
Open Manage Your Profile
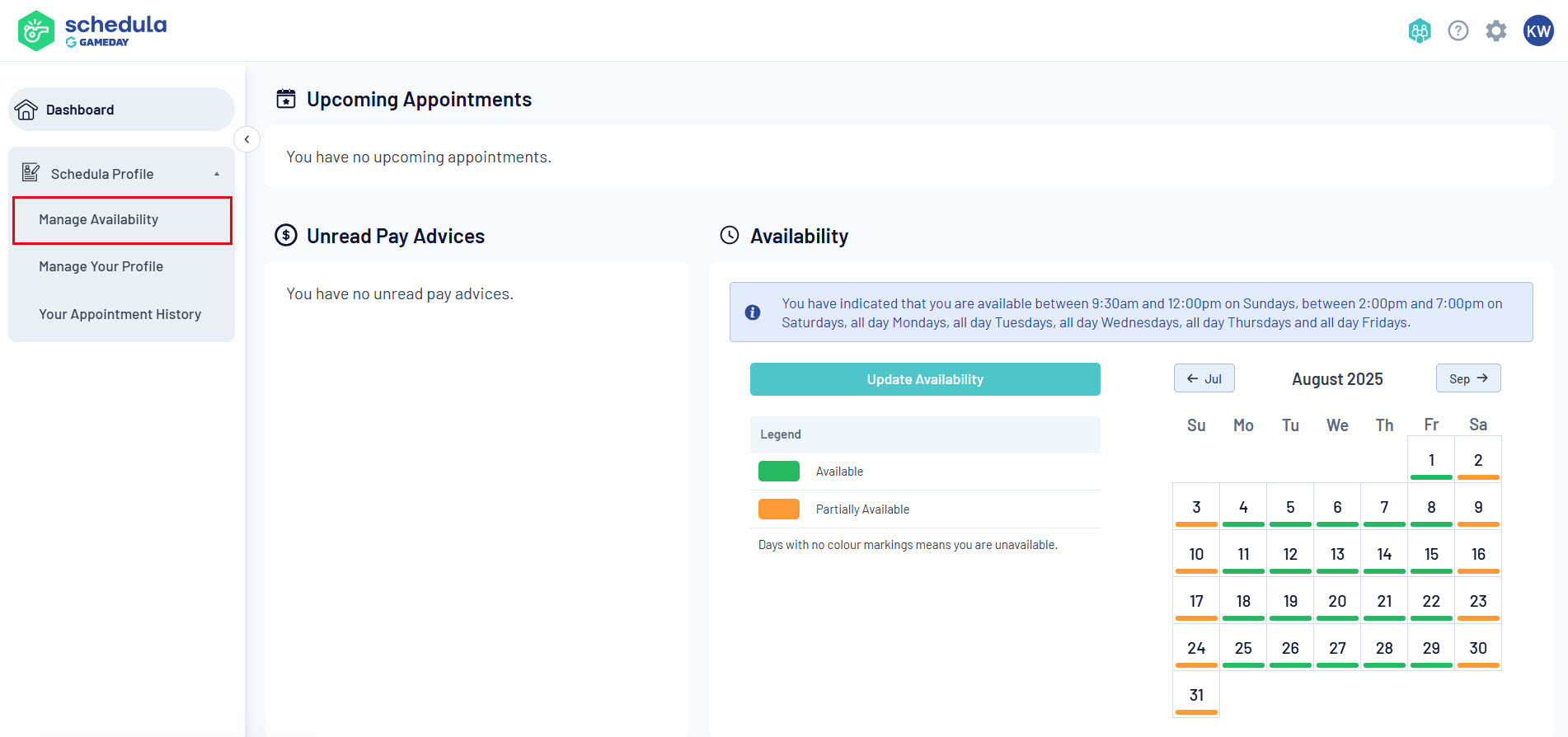click(101, 266)
